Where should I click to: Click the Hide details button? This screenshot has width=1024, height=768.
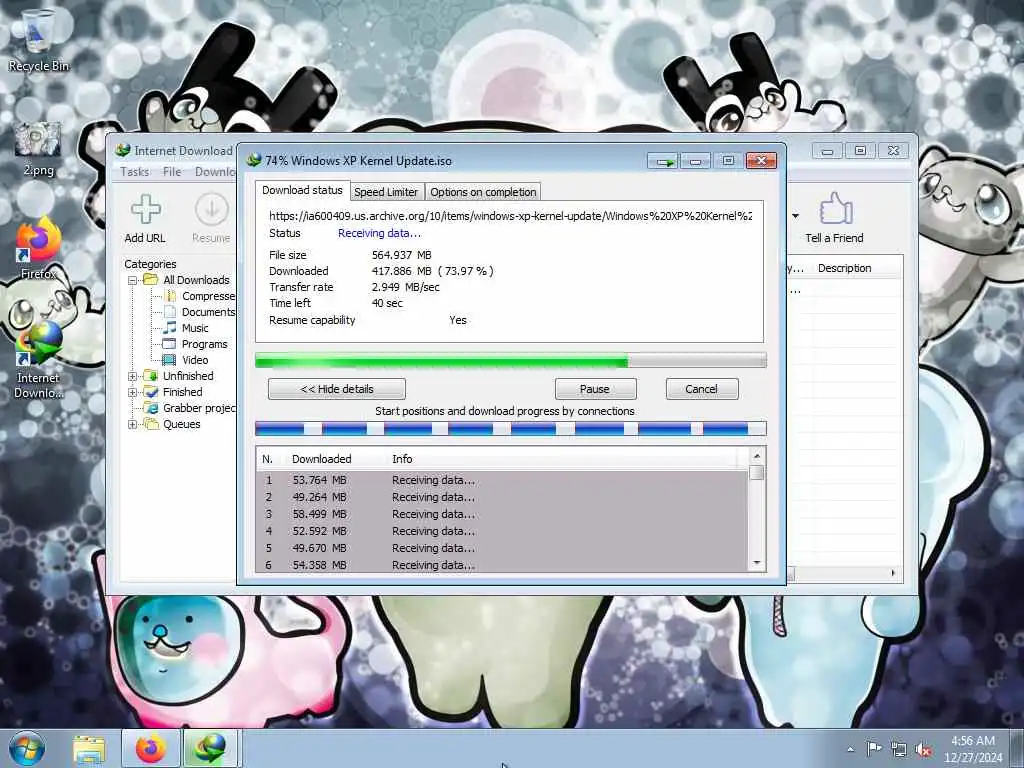click(x=337, y=389)
